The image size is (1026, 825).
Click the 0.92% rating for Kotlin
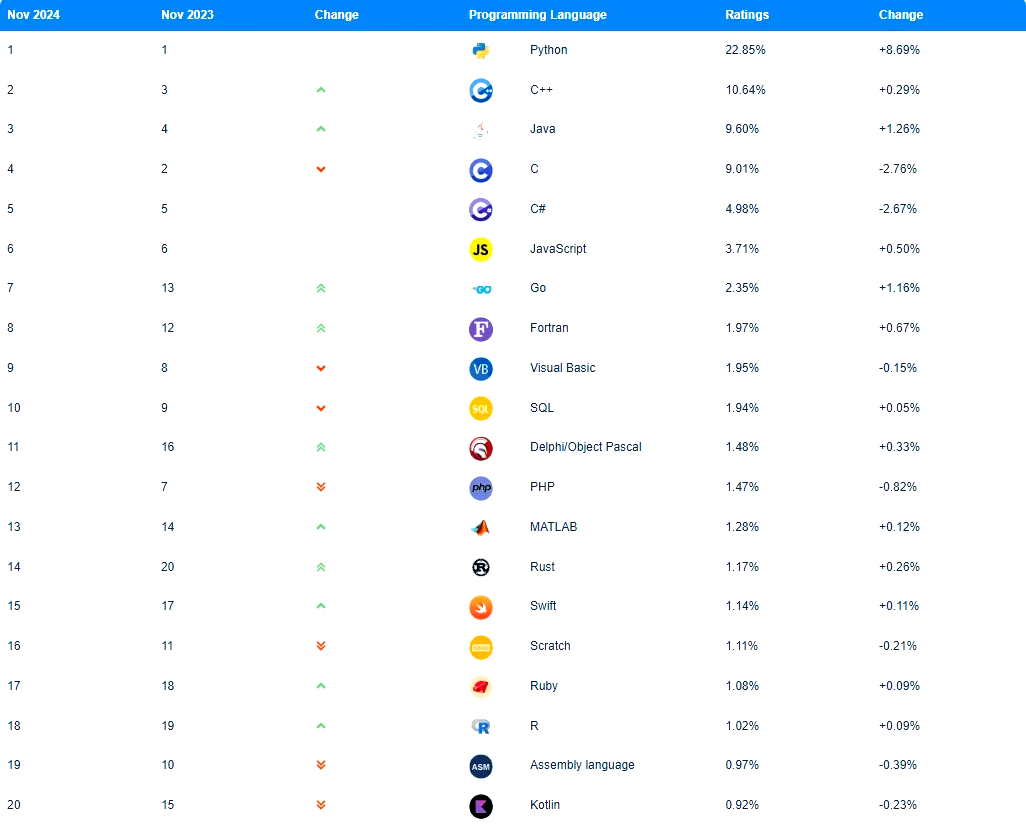[x=742, y=805]
